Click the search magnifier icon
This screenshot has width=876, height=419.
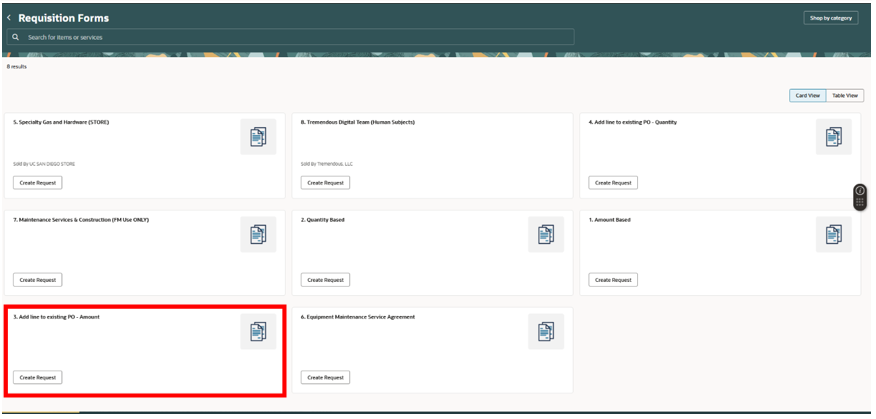point(16,37)
